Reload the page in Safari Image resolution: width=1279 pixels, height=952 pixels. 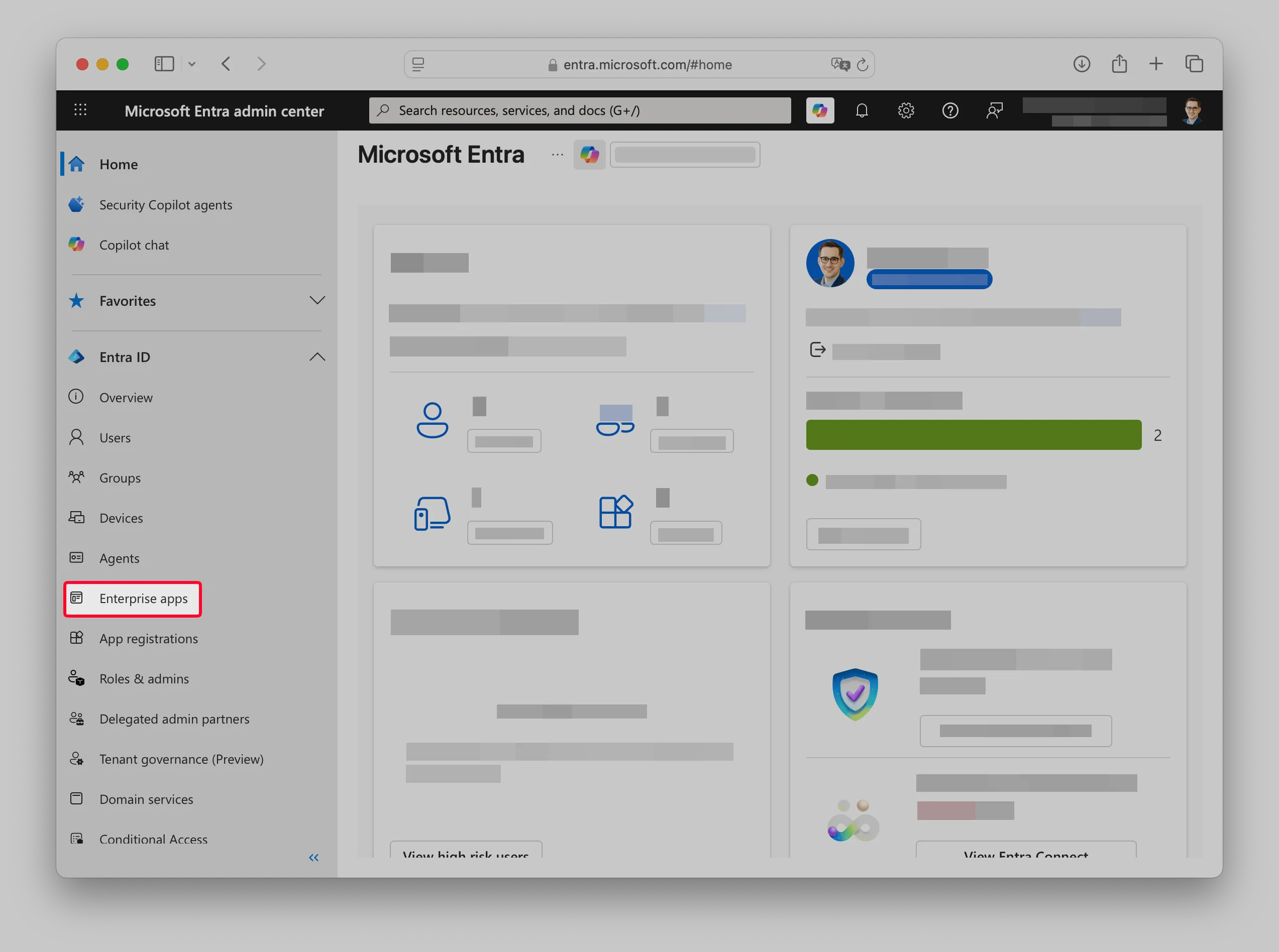click(x=862, y=65)
